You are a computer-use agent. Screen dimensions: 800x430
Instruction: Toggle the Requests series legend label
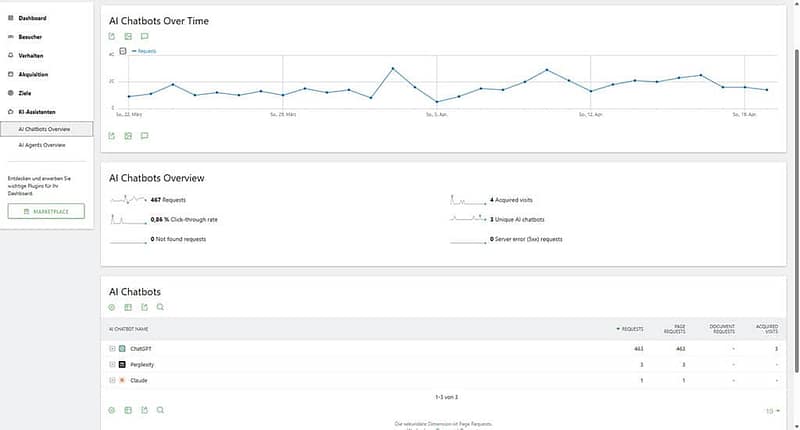pos(144,51)
